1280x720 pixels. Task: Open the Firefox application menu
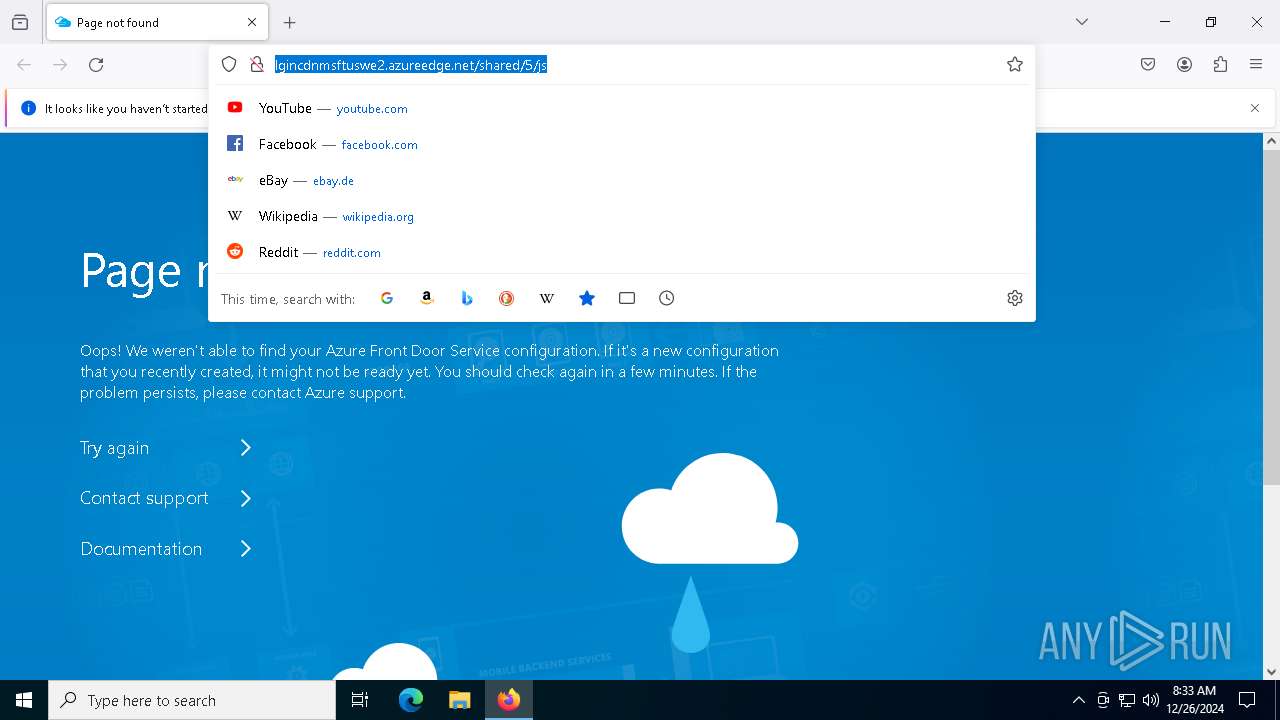pyautogui.click(x=1256, y=65)
